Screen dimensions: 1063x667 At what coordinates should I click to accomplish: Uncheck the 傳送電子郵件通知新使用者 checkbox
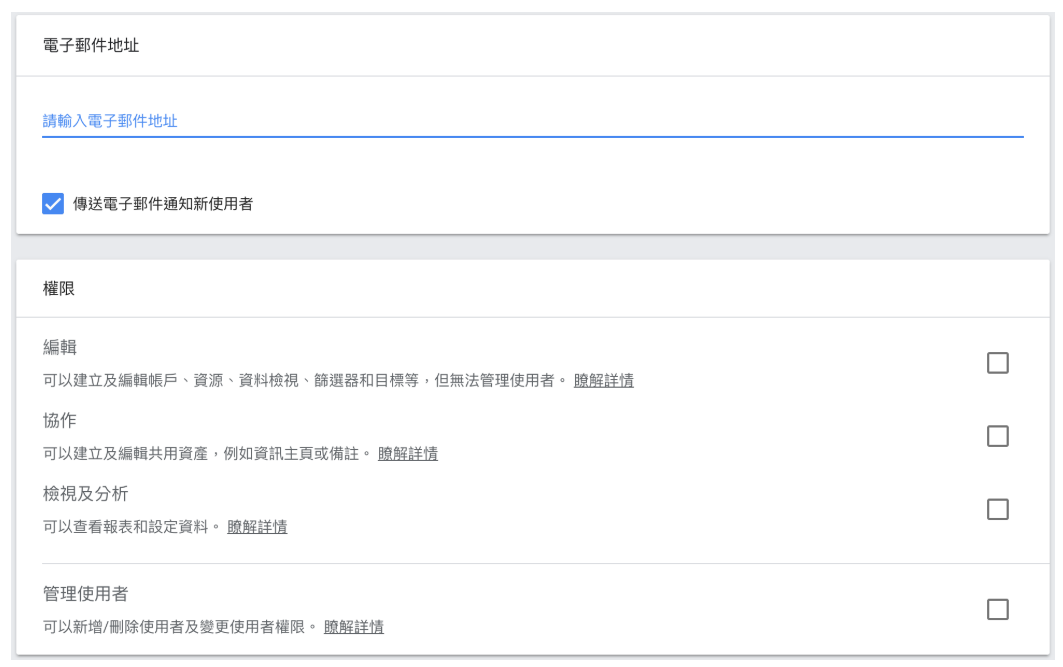[53, 204]
